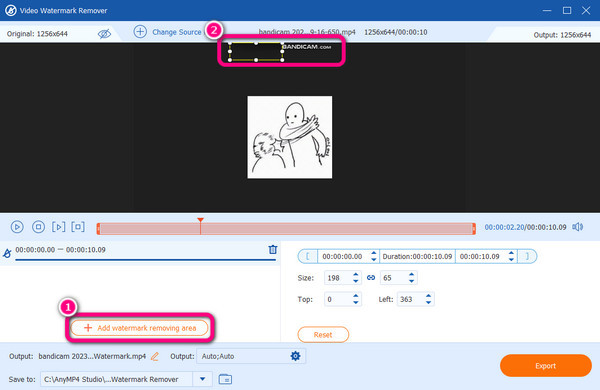Expand the Save to path dropdown
Image resolution: width=600 pixels, height=390 pixels.
pos(202,379)
